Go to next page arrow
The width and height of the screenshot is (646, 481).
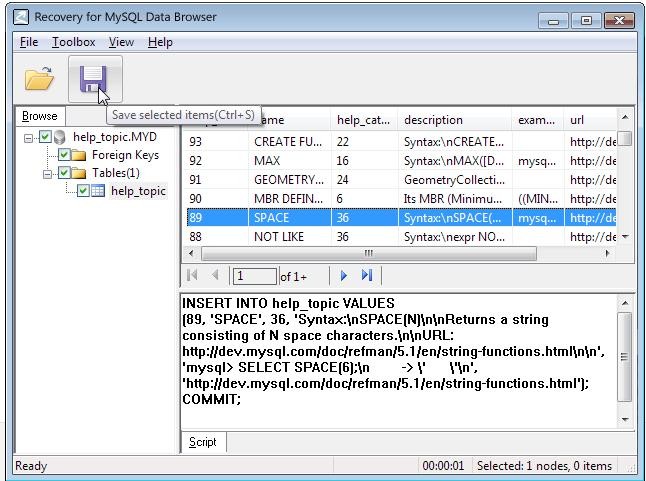344,276
